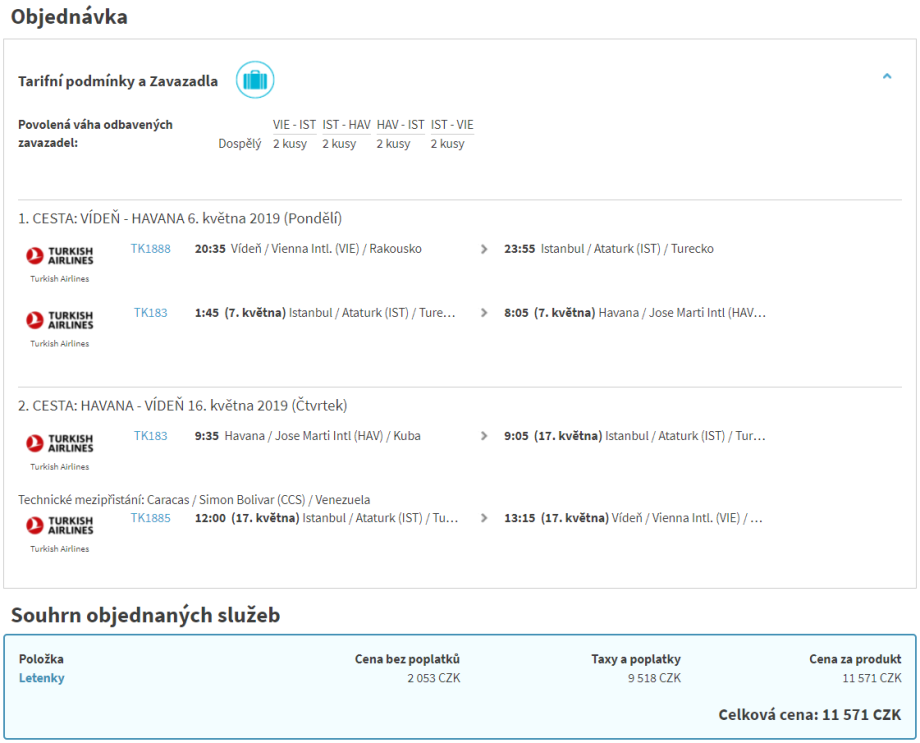The image size is (920, 743).
Task: Click the arrow before the 8:05 Havana arrival
Action: point(485,313)
